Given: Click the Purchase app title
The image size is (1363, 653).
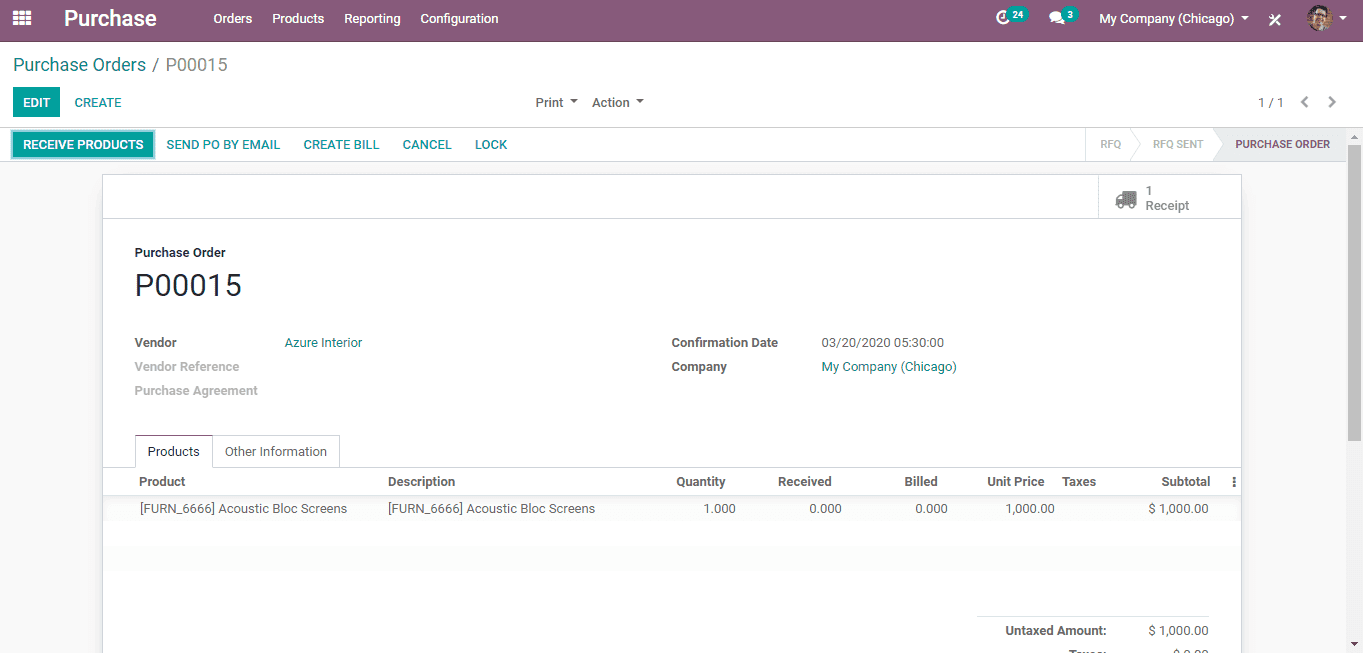Looking at the screenshot, I should [110, 18].
